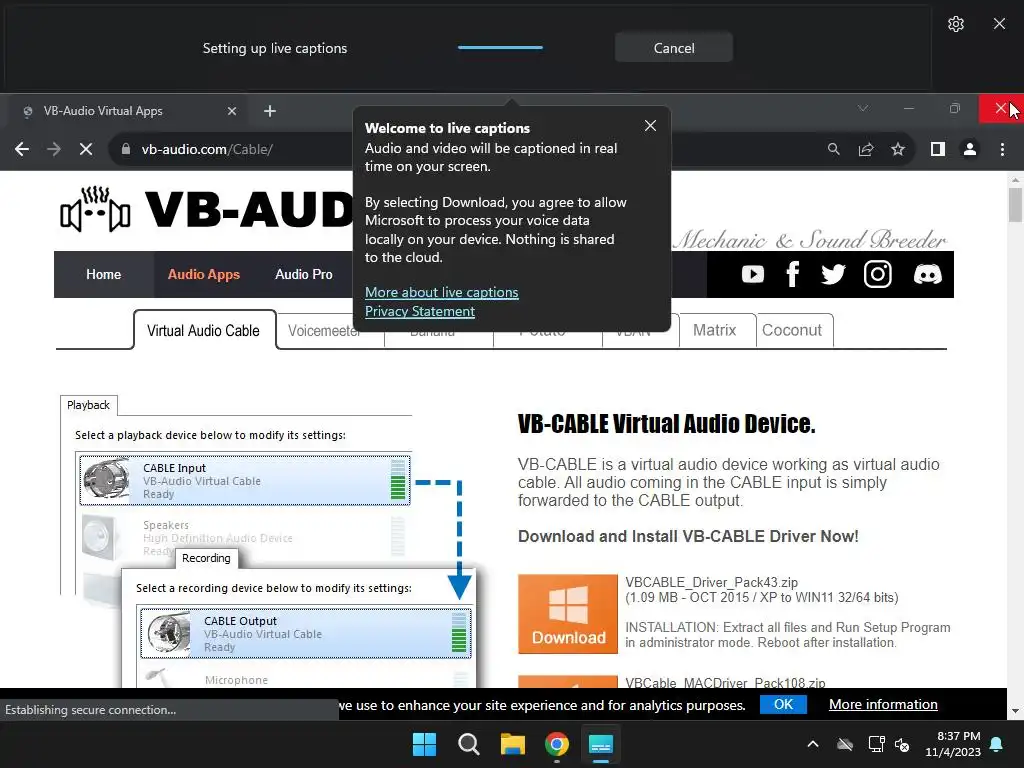Viewport: 1024px width, 768px height.
Task: Close the live captions bar
Action: [x=999, y=24]
